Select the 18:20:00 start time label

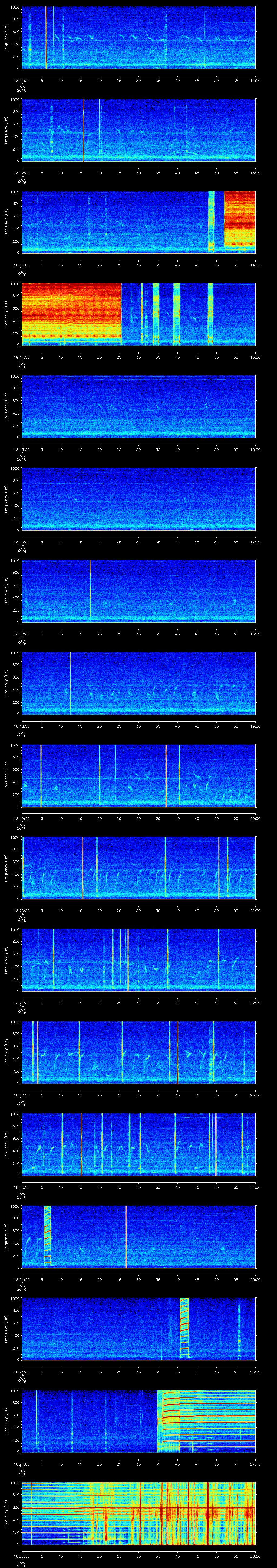pos(21,910)
